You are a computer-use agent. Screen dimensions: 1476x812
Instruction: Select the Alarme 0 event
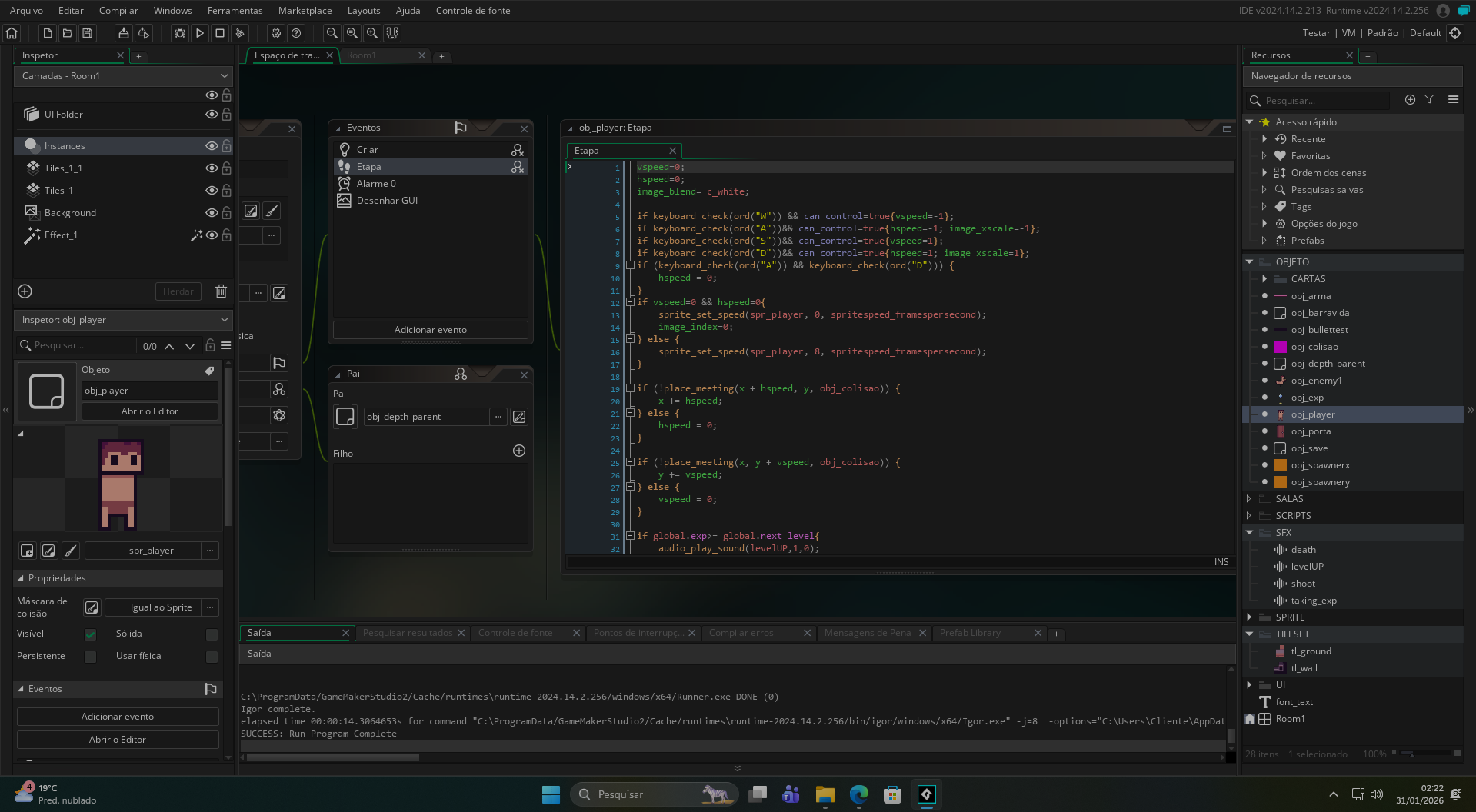pos(376,184)
